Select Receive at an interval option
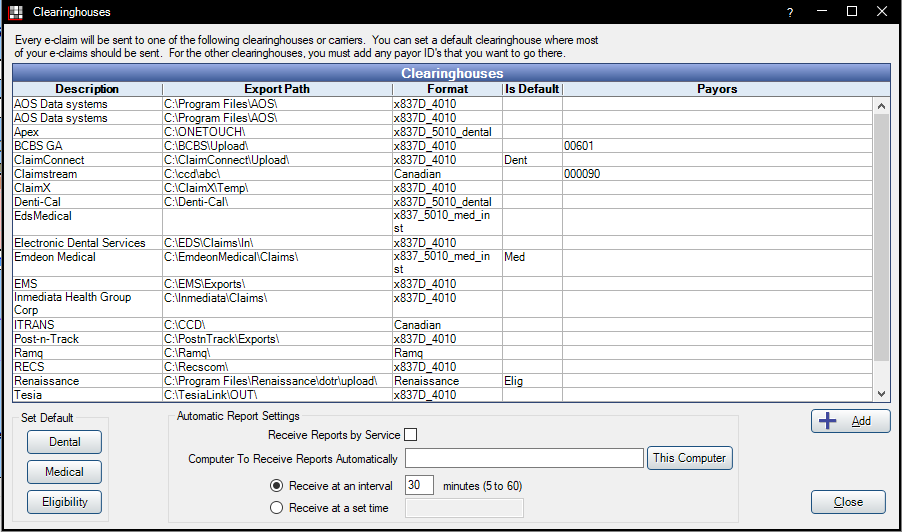This screenshot has width=902, height=532. pos(277,486)
